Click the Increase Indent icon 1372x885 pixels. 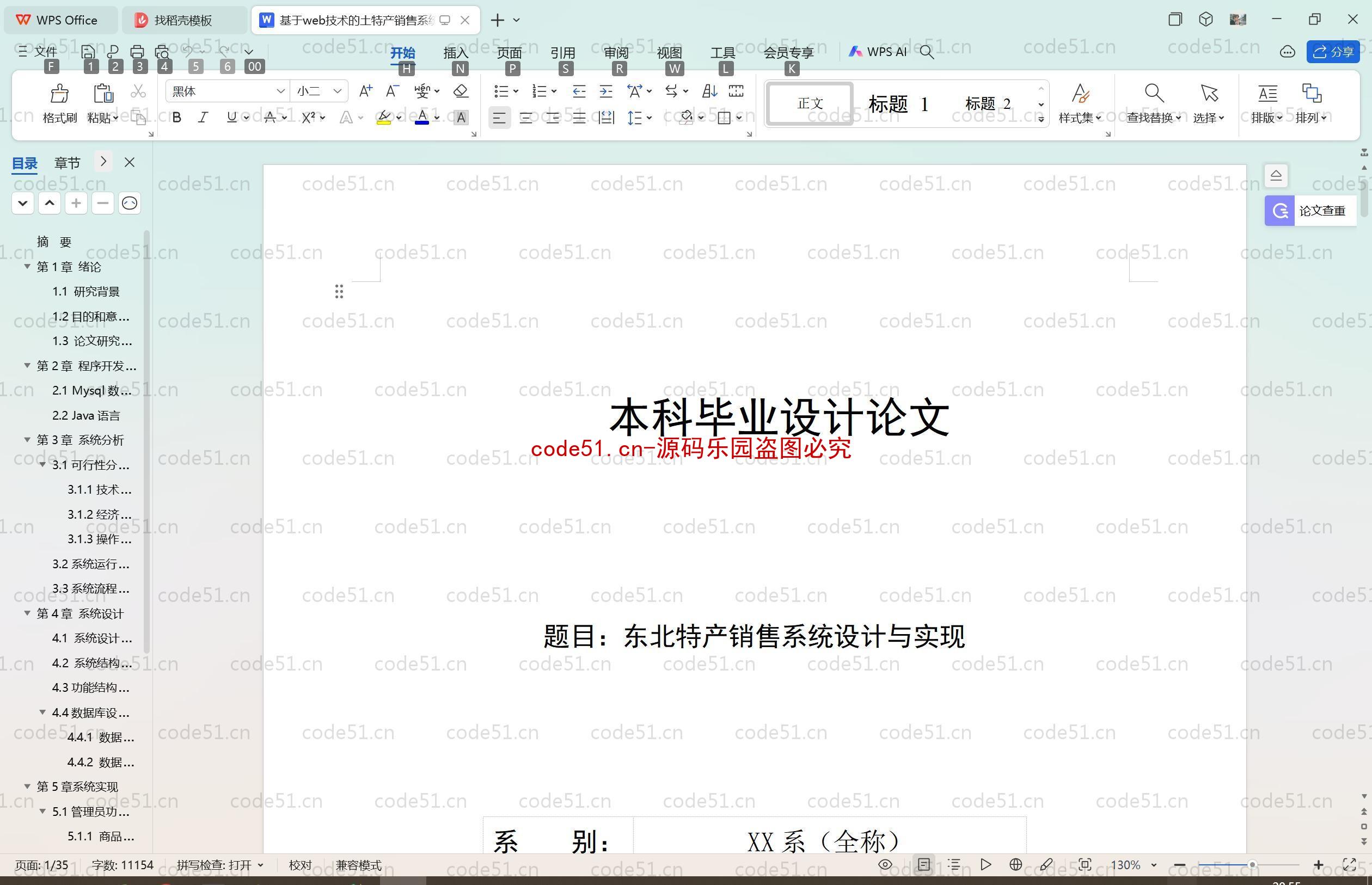[606, 91]
